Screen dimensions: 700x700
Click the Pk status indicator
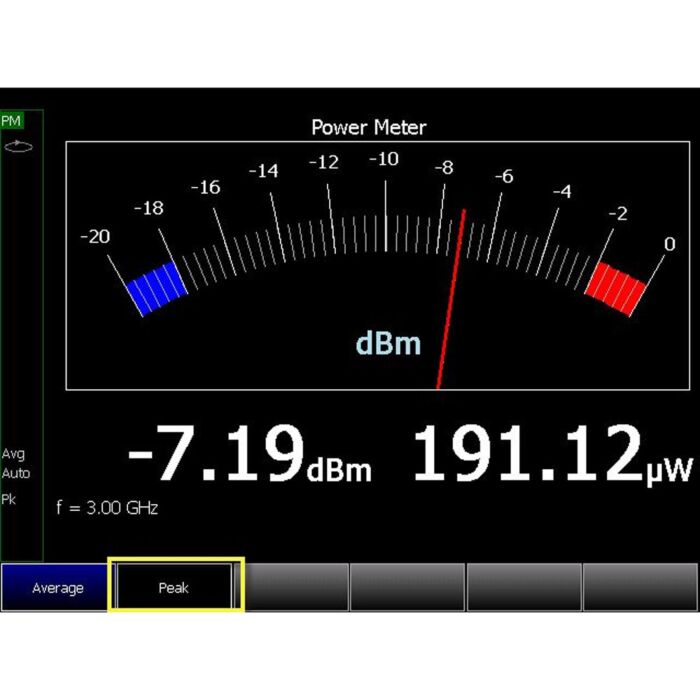click(9, 498)
